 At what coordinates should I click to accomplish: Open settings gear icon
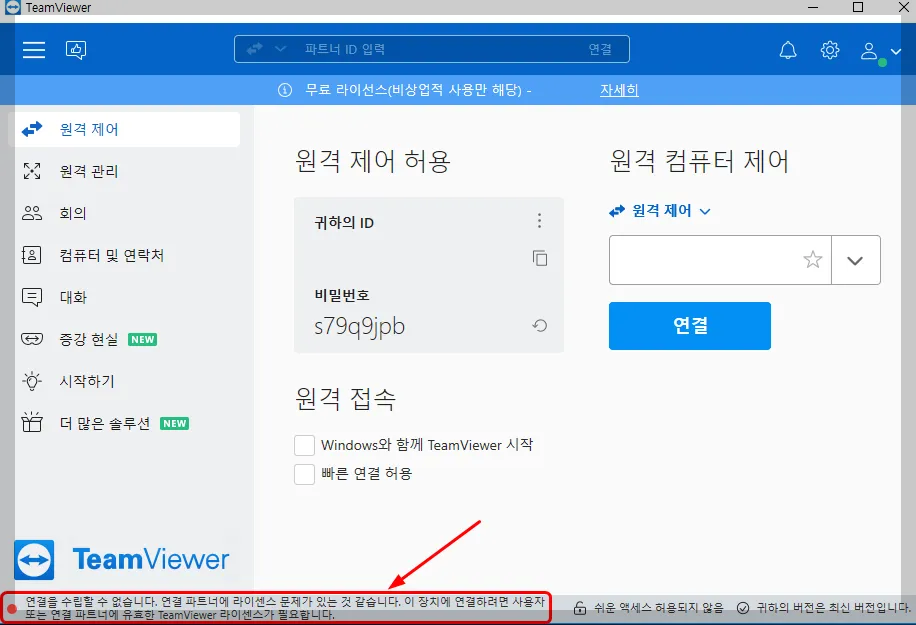(x=830, y=50)
